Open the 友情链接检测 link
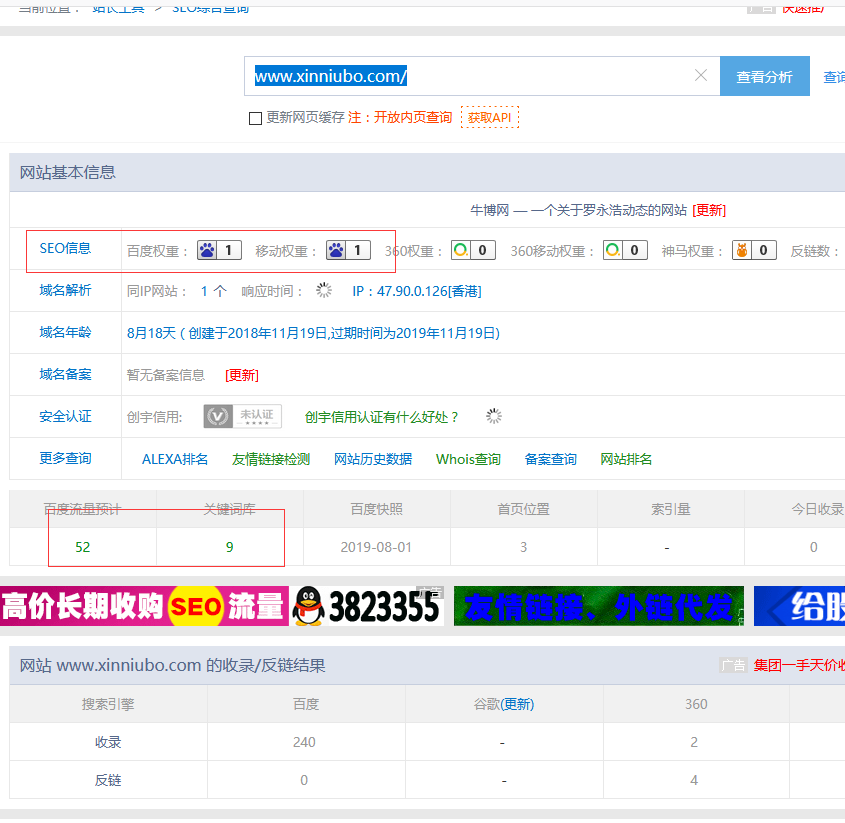Image resolution: width=845 pixels, height=823 pixels. tap(271, 459)
